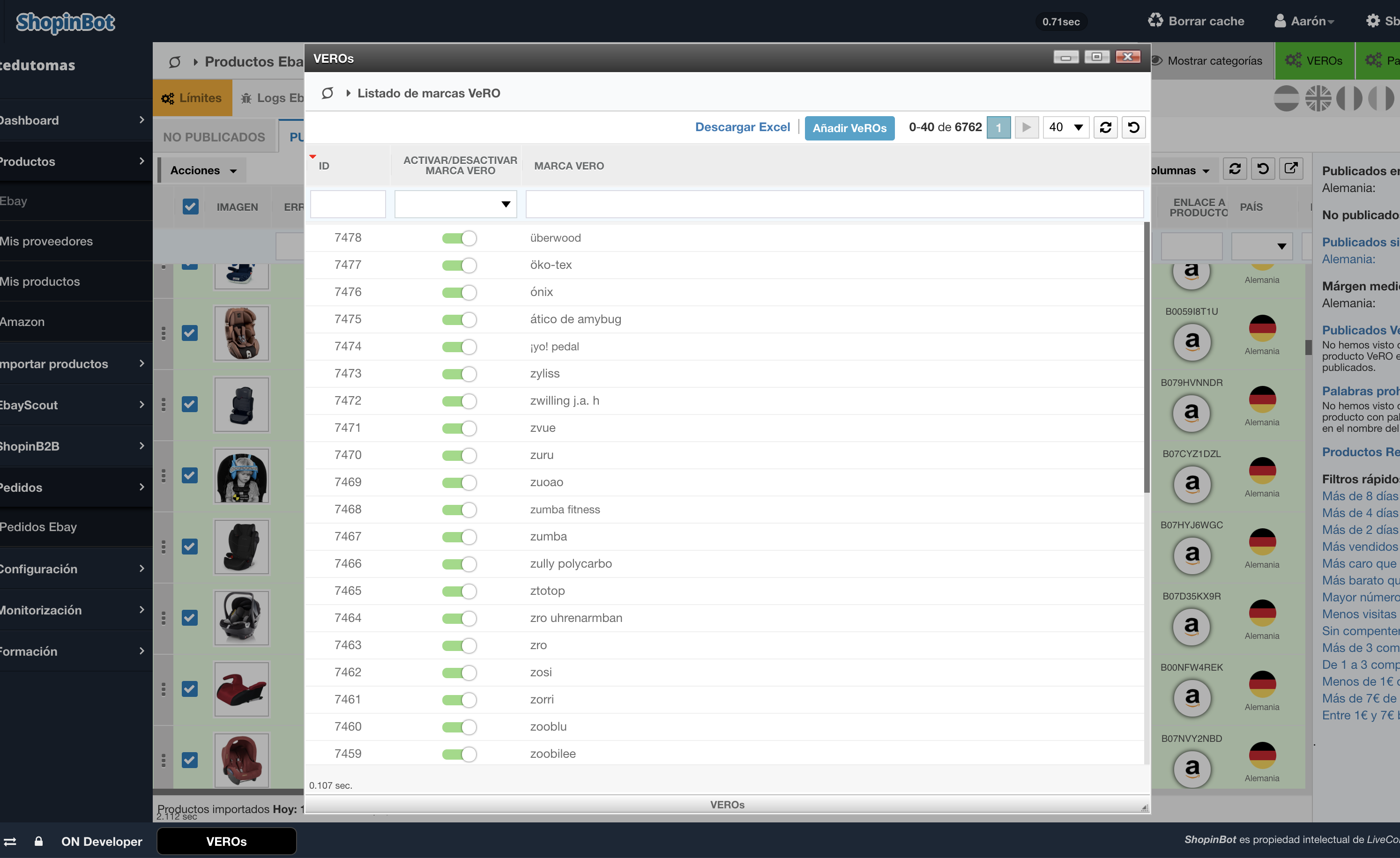Toggle the zyliss brand switch

click(x=459, y=374)
